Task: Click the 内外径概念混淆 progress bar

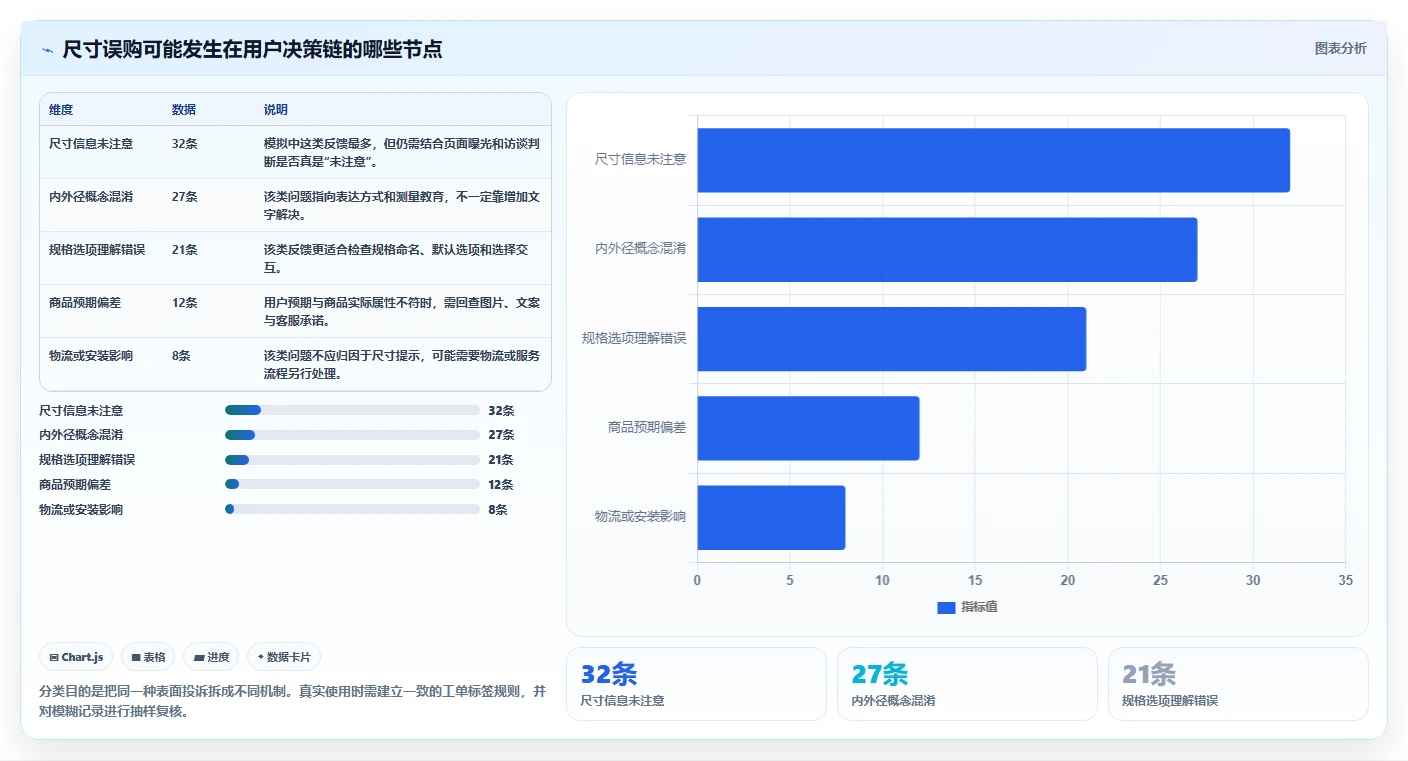Action: pyautogui.click(x=352, y=435)
